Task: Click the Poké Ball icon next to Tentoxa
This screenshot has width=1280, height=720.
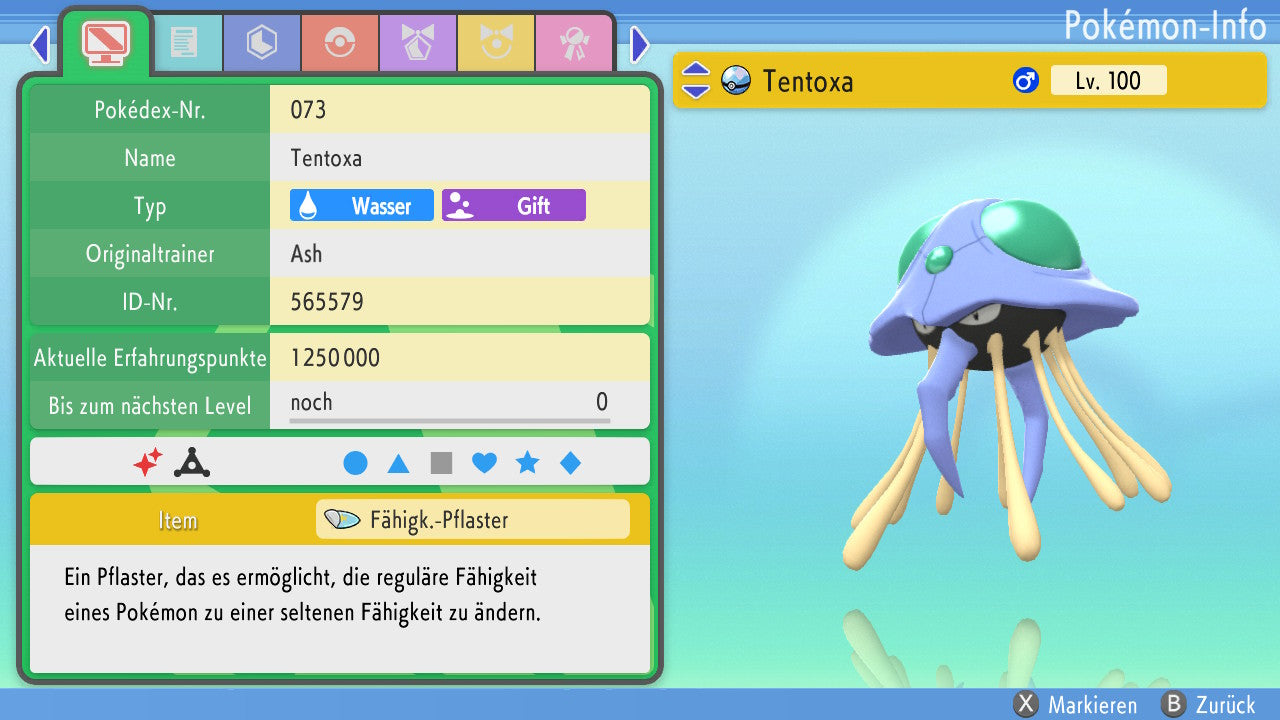Action: (736, 81)
